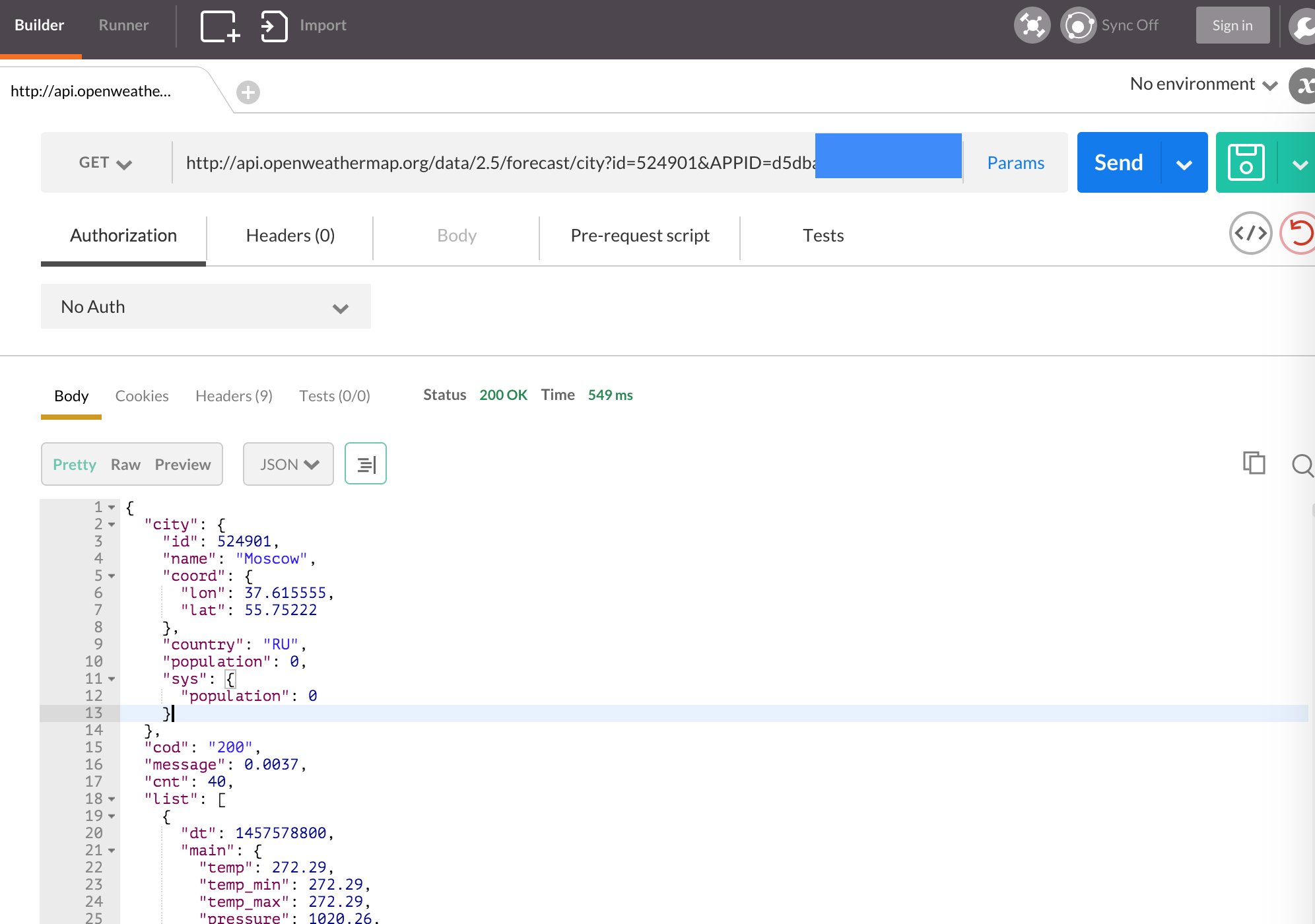Open the response Cookies tab
Viewport: 1315px width, 924px height.
142,396
